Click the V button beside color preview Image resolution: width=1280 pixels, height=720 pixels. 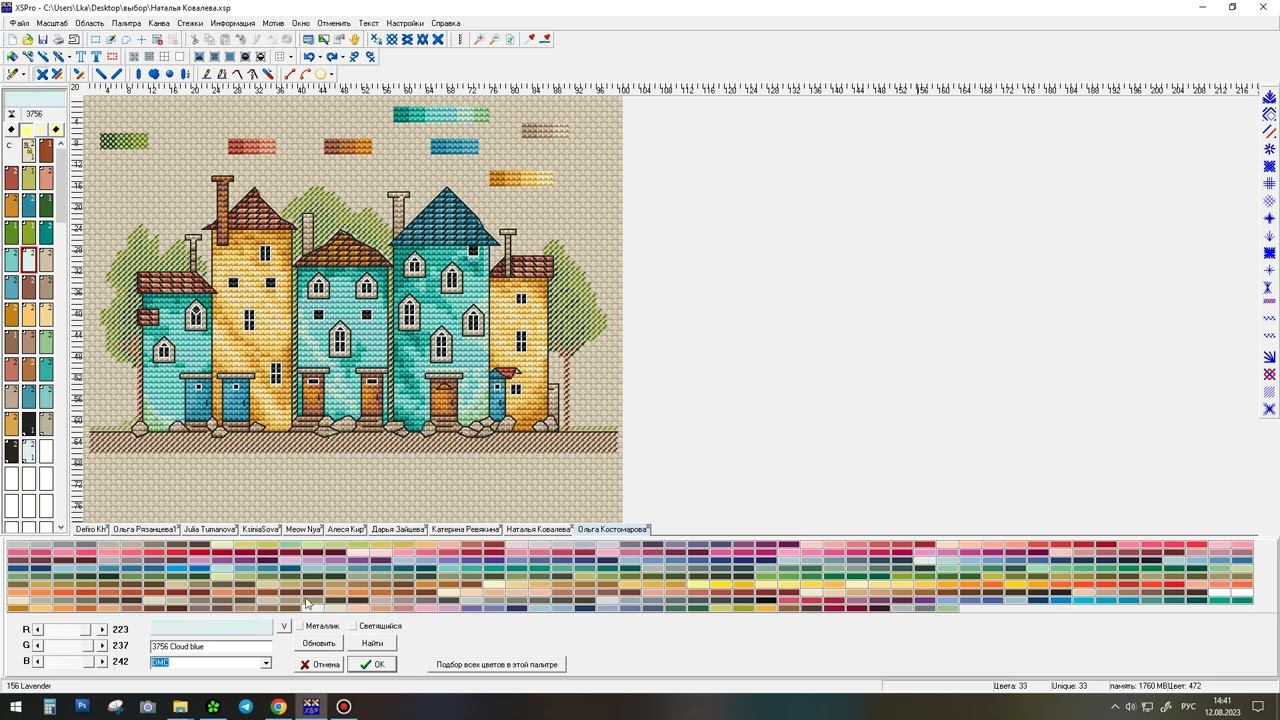pyautogui.click(x=284, y=626)
